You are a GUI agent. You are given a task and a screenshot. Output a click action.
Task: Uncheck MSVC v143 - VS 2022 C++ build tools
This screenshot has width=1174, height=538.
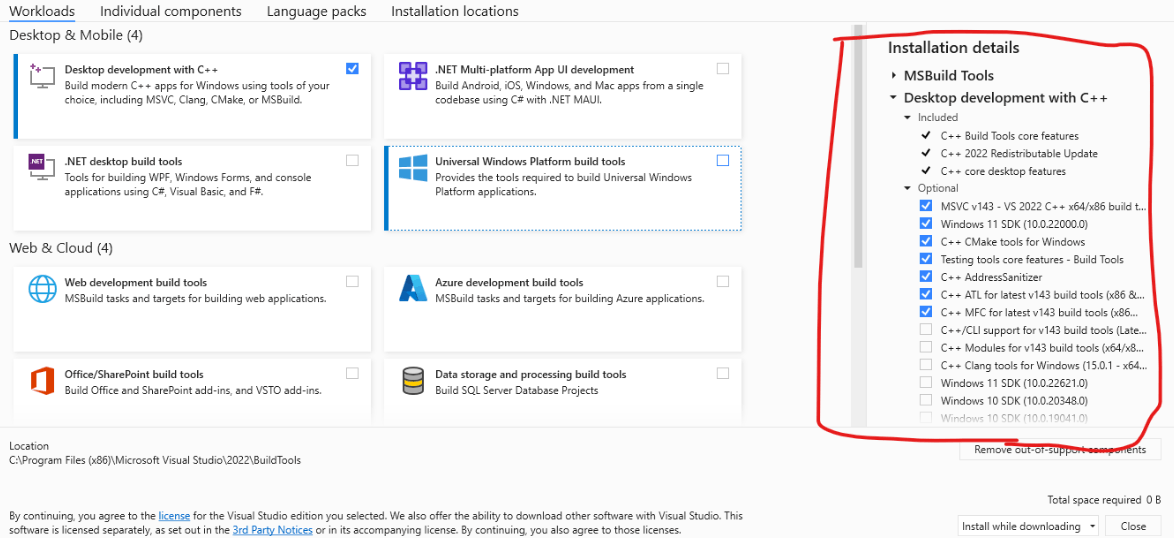point(926,206)
